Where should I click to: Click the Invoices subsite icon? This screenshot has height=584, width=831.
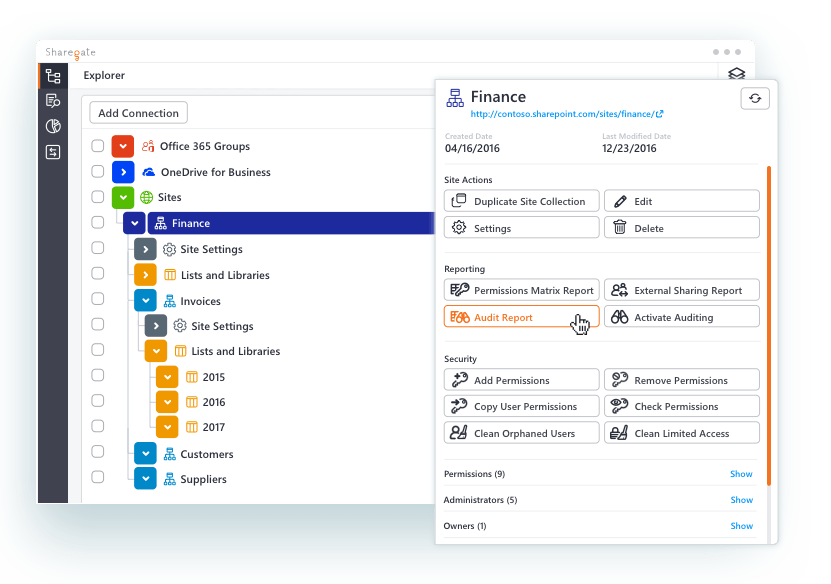point(170,301)
